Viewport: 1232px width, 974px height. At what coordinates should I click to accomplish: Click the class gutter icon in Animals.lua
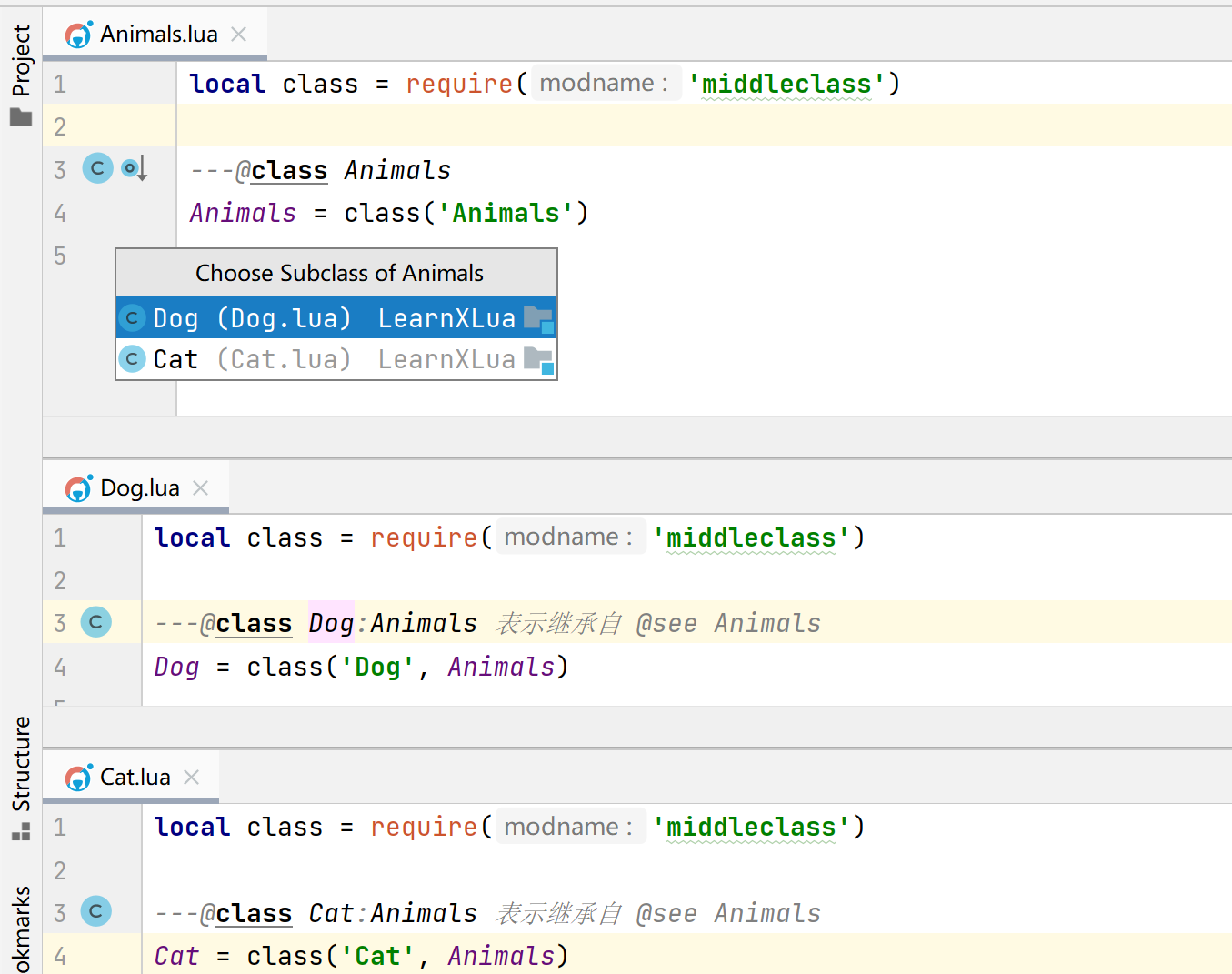tap(97, 168)
